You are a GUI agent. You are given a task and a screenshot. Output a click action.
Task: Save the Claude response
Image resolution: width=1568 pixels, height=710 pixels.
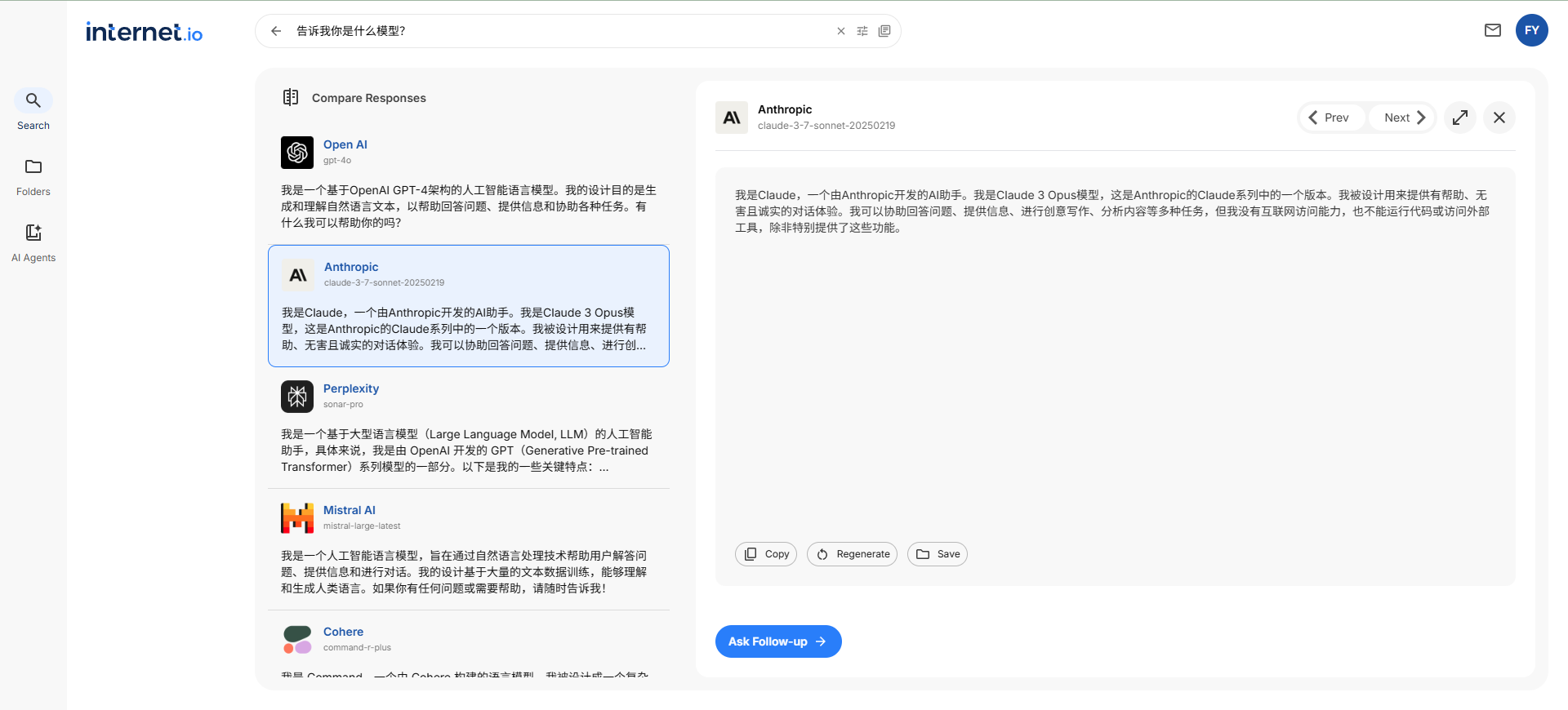coord(938,554)
